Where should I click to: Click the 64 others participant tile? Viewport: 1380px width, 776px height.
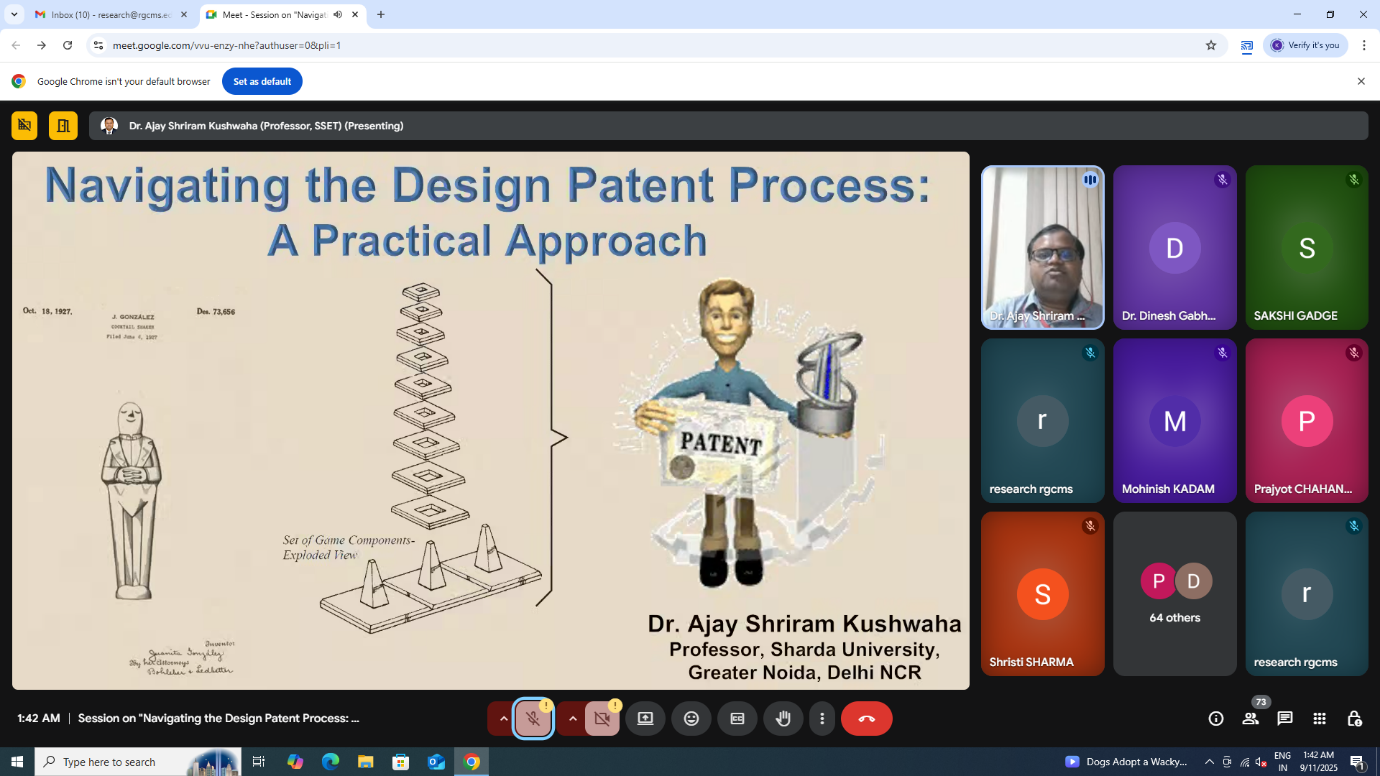pyautogui.click(x=1174, y=593)
